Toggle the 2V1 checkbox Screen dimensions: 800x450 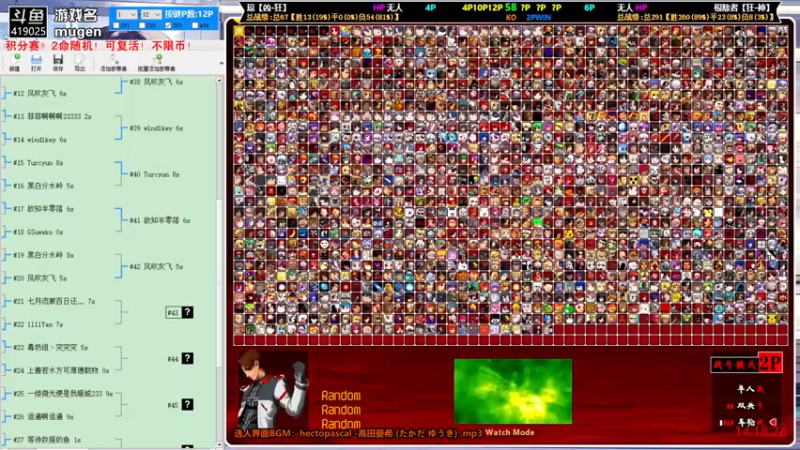click(116, 25)
